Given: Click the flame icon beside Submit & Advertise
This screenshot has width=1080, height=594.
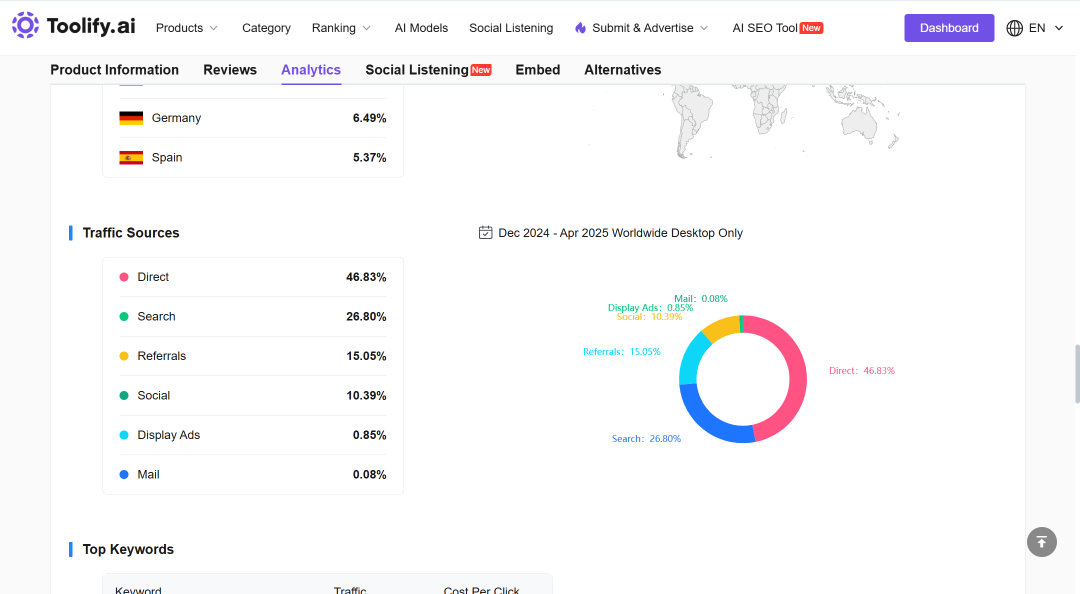Looking at the screenshot, I should click(581, 28).
